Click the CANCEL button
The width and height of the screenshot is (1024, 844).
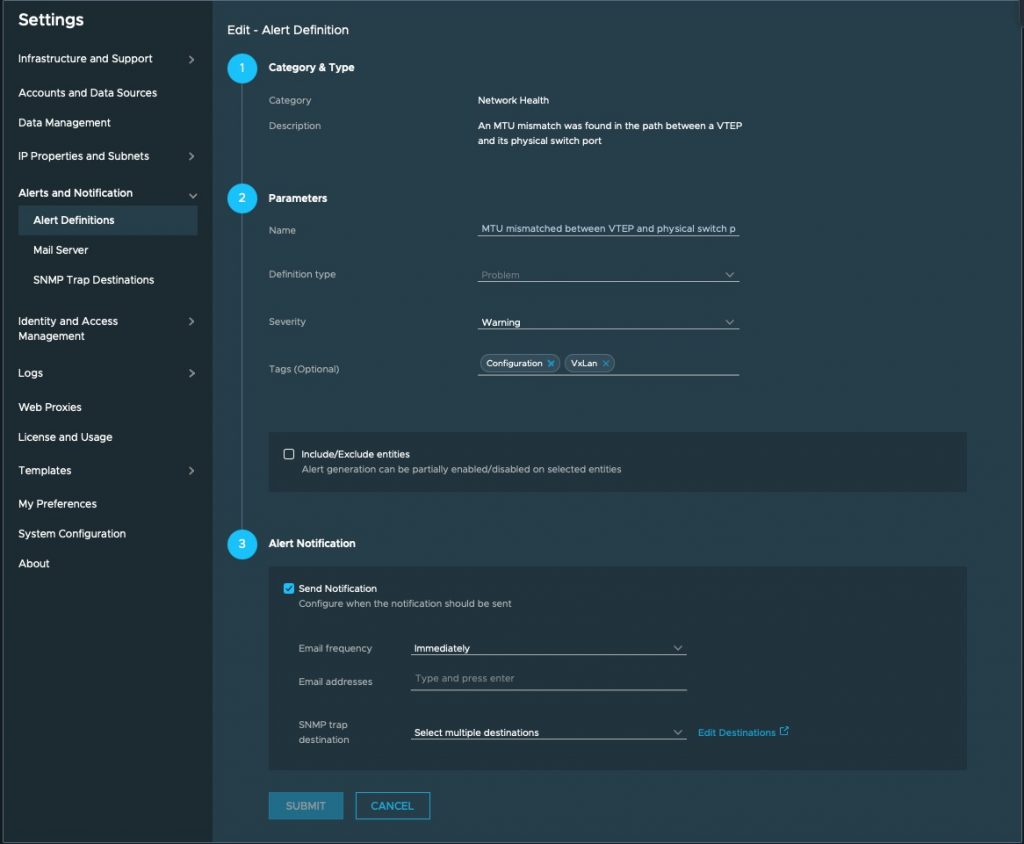(392, 805)
